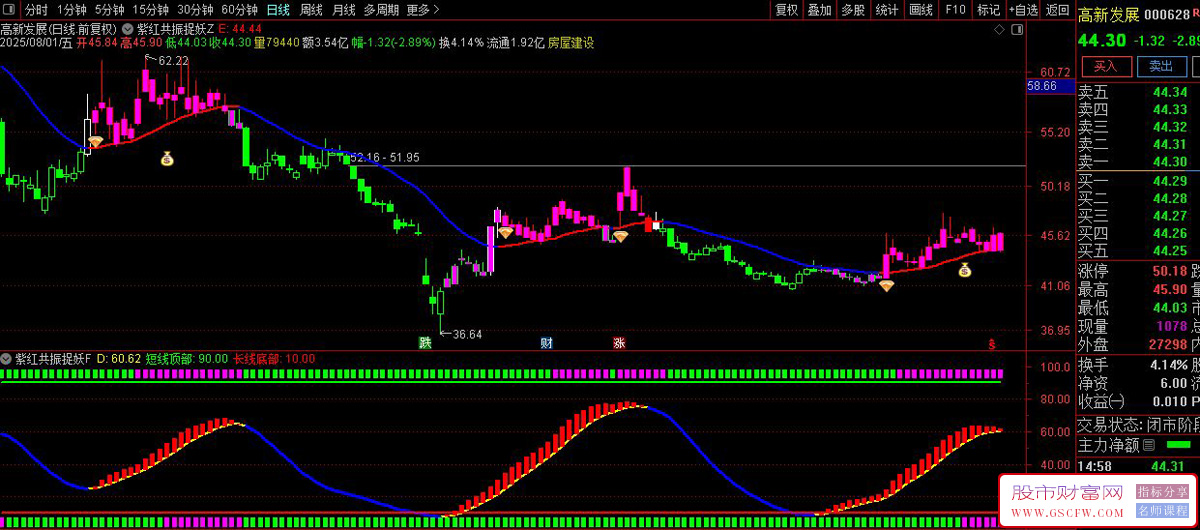The image size is (1200, 530).
Task: Open the 多股 multi-stock view
Action: pos(853,10)
